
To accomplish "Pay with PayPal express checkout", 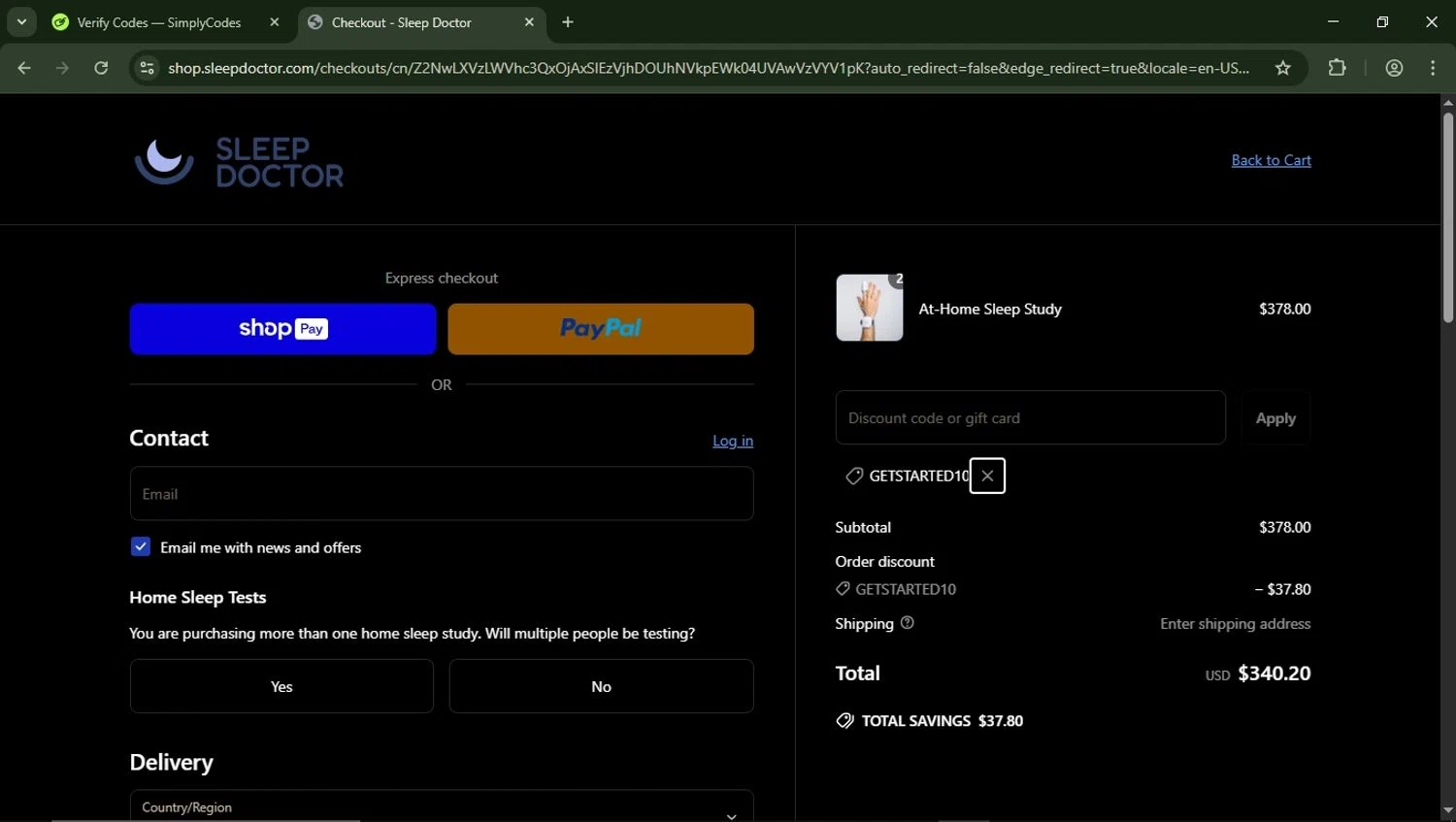I will [x=601, y=329].
